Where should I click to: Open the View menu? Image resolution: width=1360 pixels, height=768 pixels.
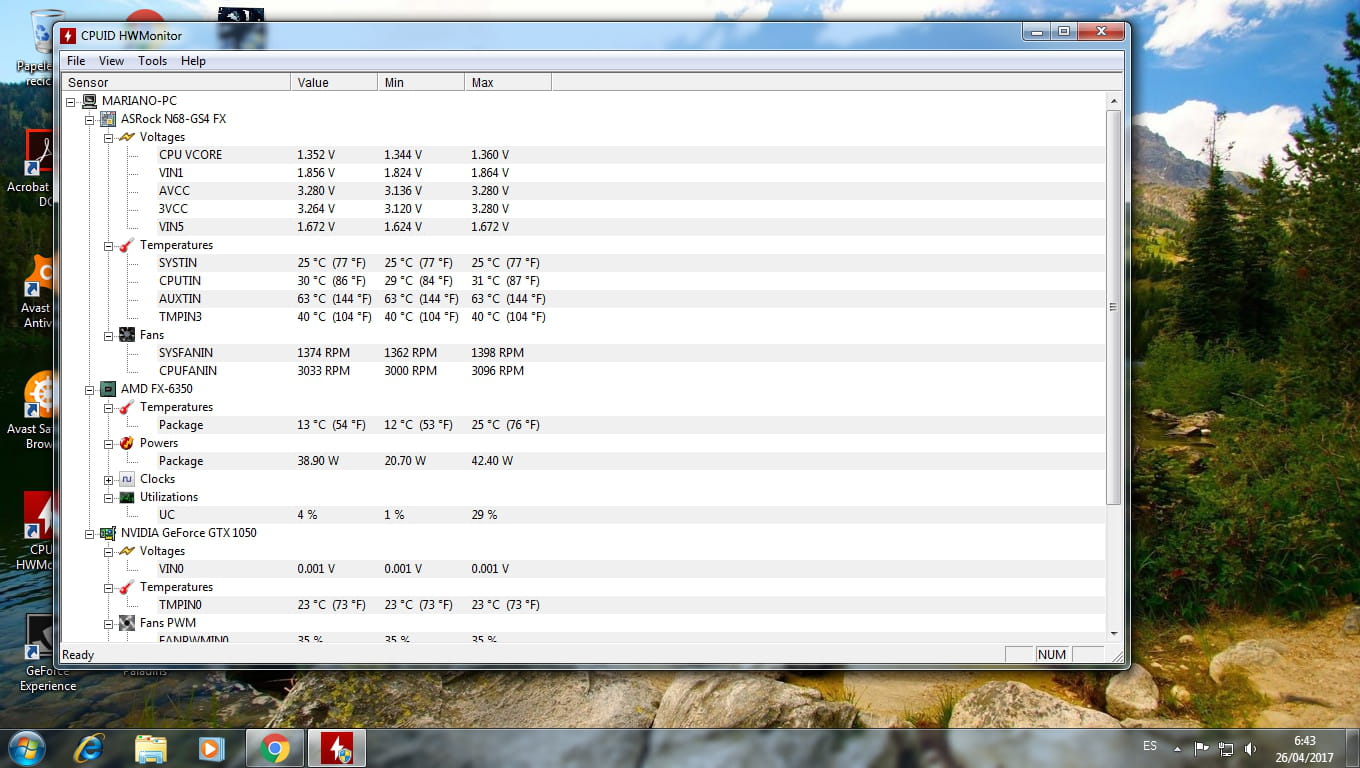(x=111, y=61)
